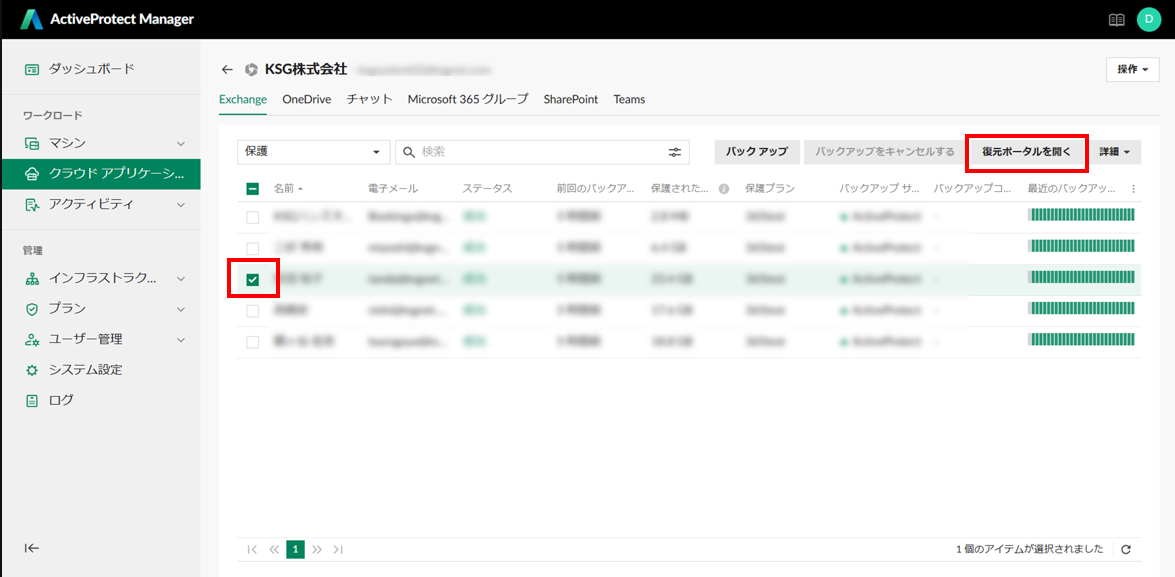Image resolution: width=1175 pixels, height=577 pixels.
Task: Open the search filter sliders icon
Action: click(x=675, y=152)
